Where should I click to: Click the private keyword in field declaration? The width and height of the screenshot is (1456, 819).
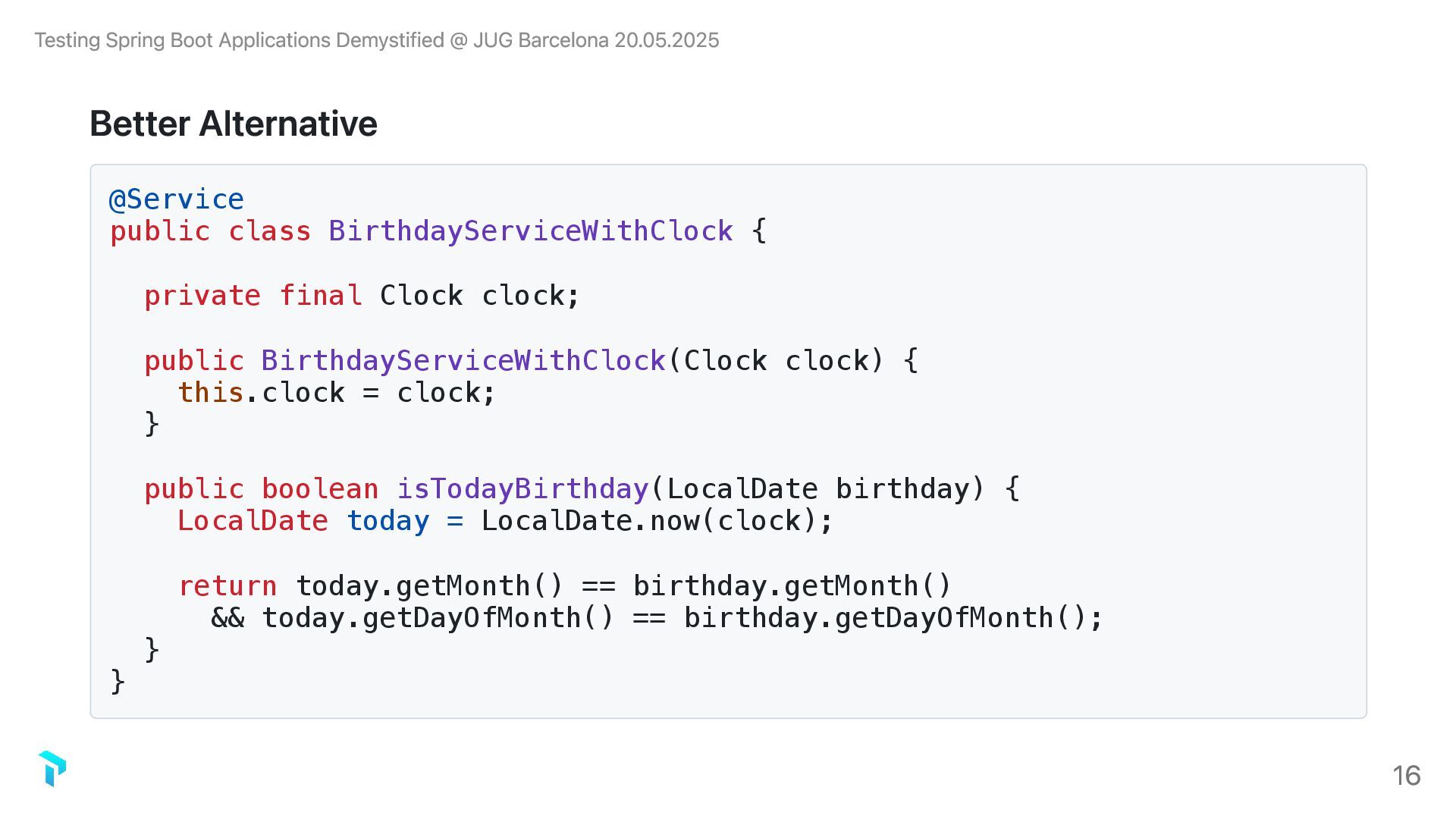click(202, 296)
